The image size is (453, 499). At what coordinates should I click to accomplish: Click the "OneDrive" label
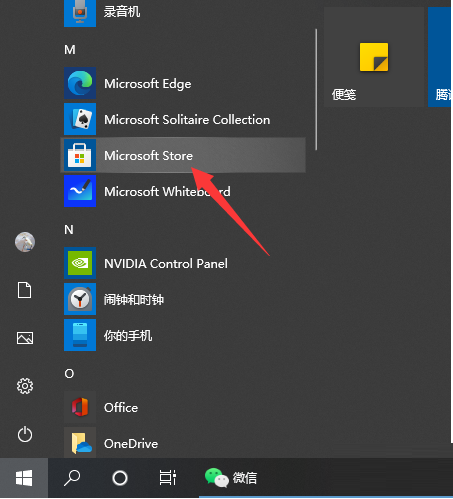coord(131,444)
